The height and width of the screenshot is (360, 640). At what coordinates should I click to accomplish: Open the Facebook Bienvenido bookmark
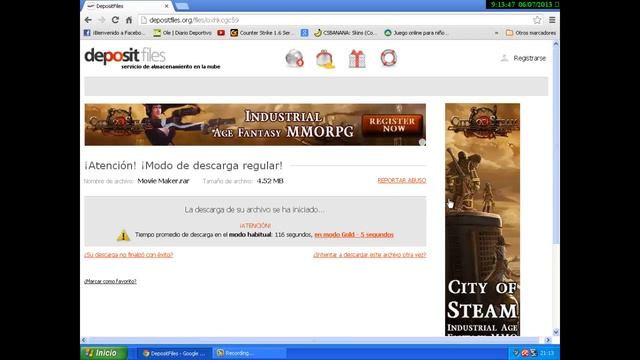click(114, 33)
